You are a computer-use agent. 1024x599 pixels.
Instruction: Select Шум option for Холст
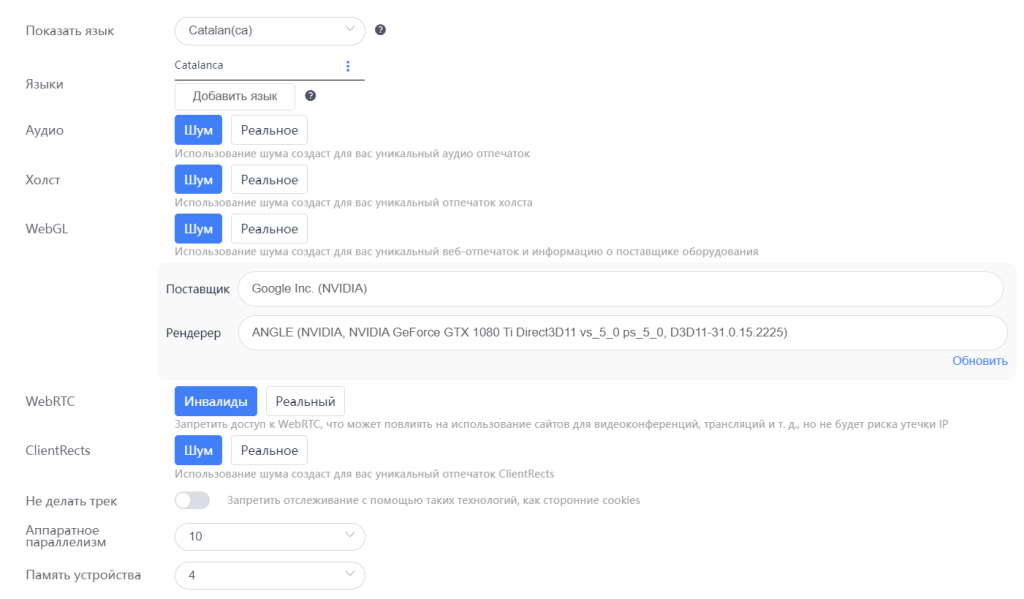pos(198,180)
